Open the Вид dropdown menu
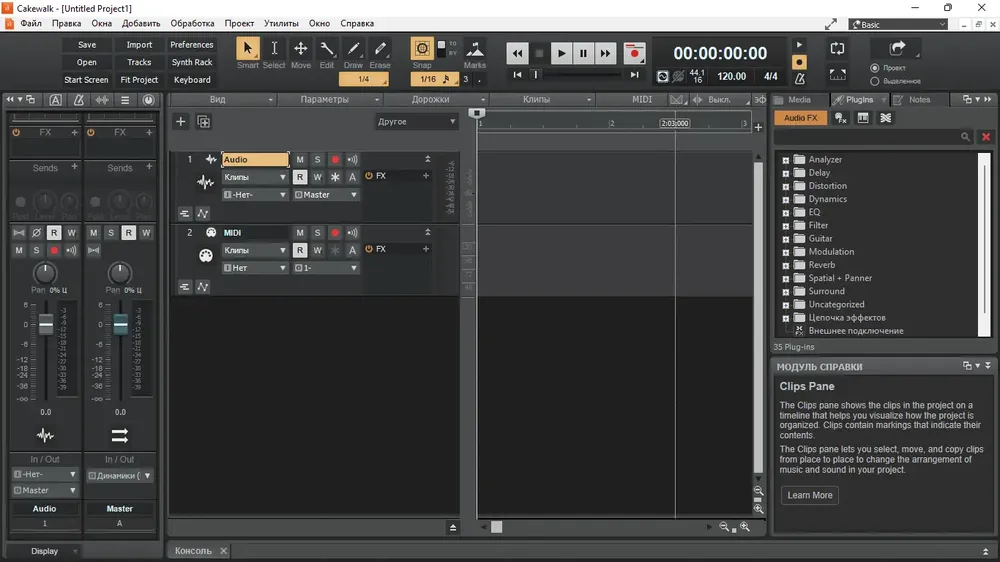The height and width of the screenshot is (562, 1000). 223,100
